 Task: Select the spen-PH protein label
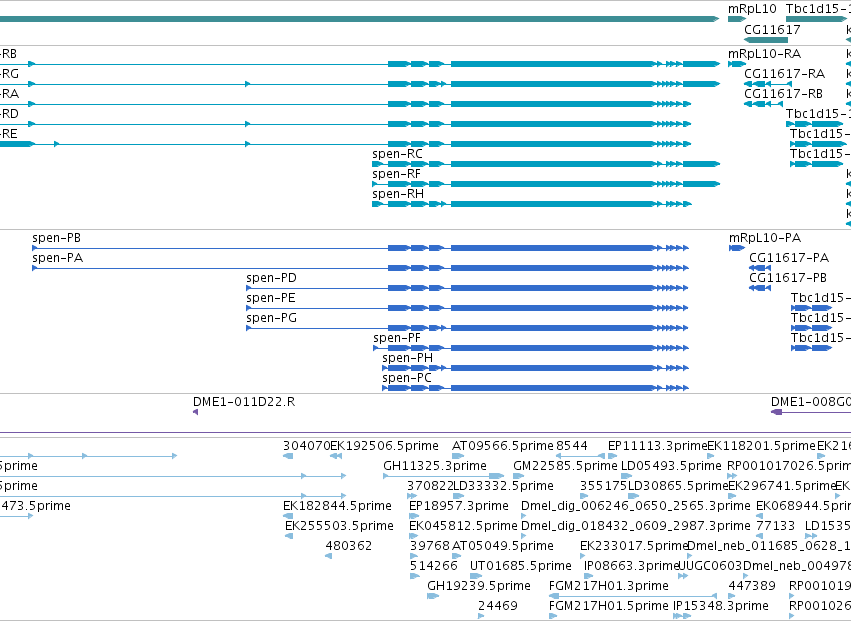coord(408,359)
